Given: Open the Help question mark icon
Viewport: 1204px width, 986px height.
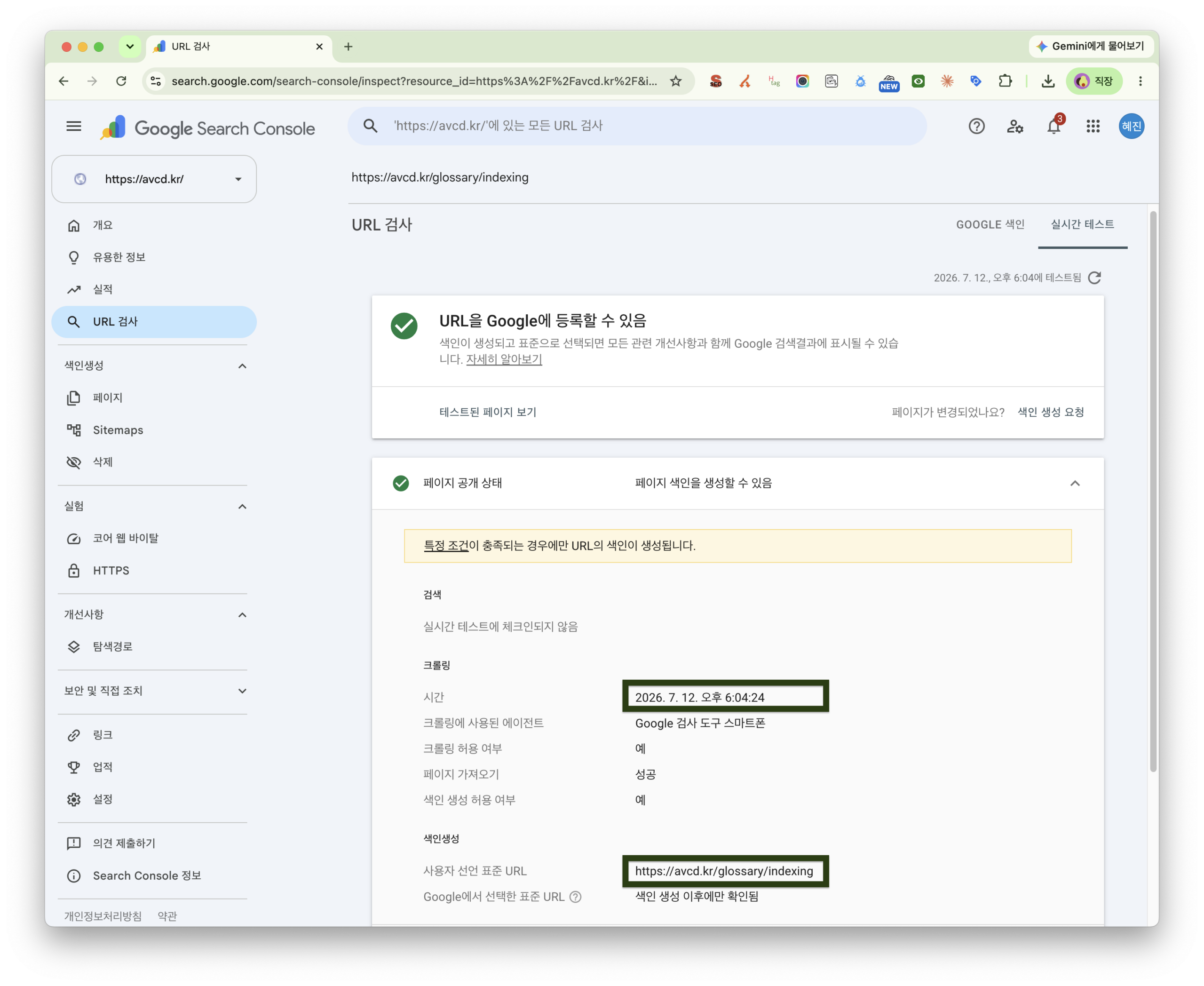Looking at the screenshot, I should click(976, 126).
